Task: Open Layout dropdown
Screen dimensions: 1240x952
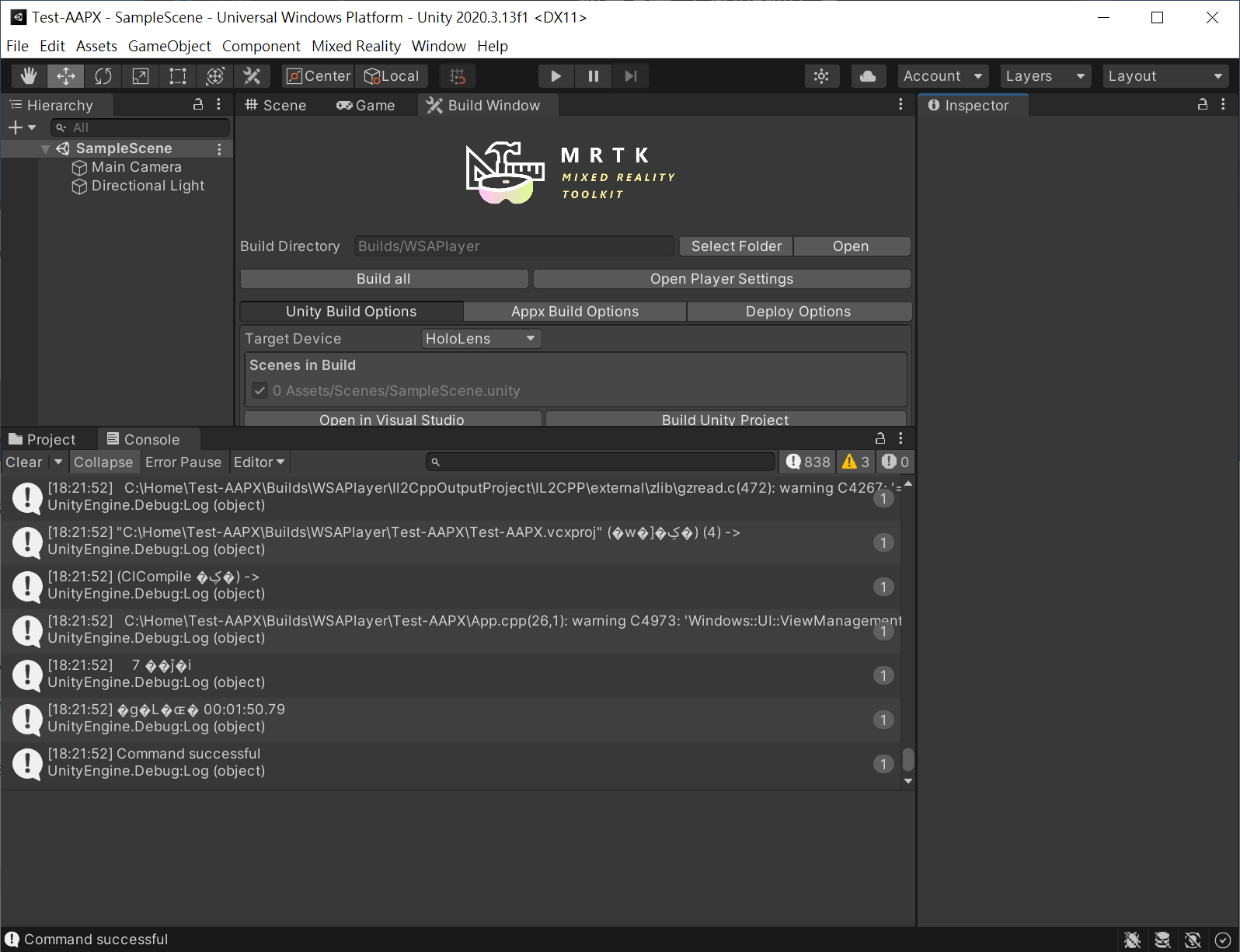Action: coord(1165,76)
